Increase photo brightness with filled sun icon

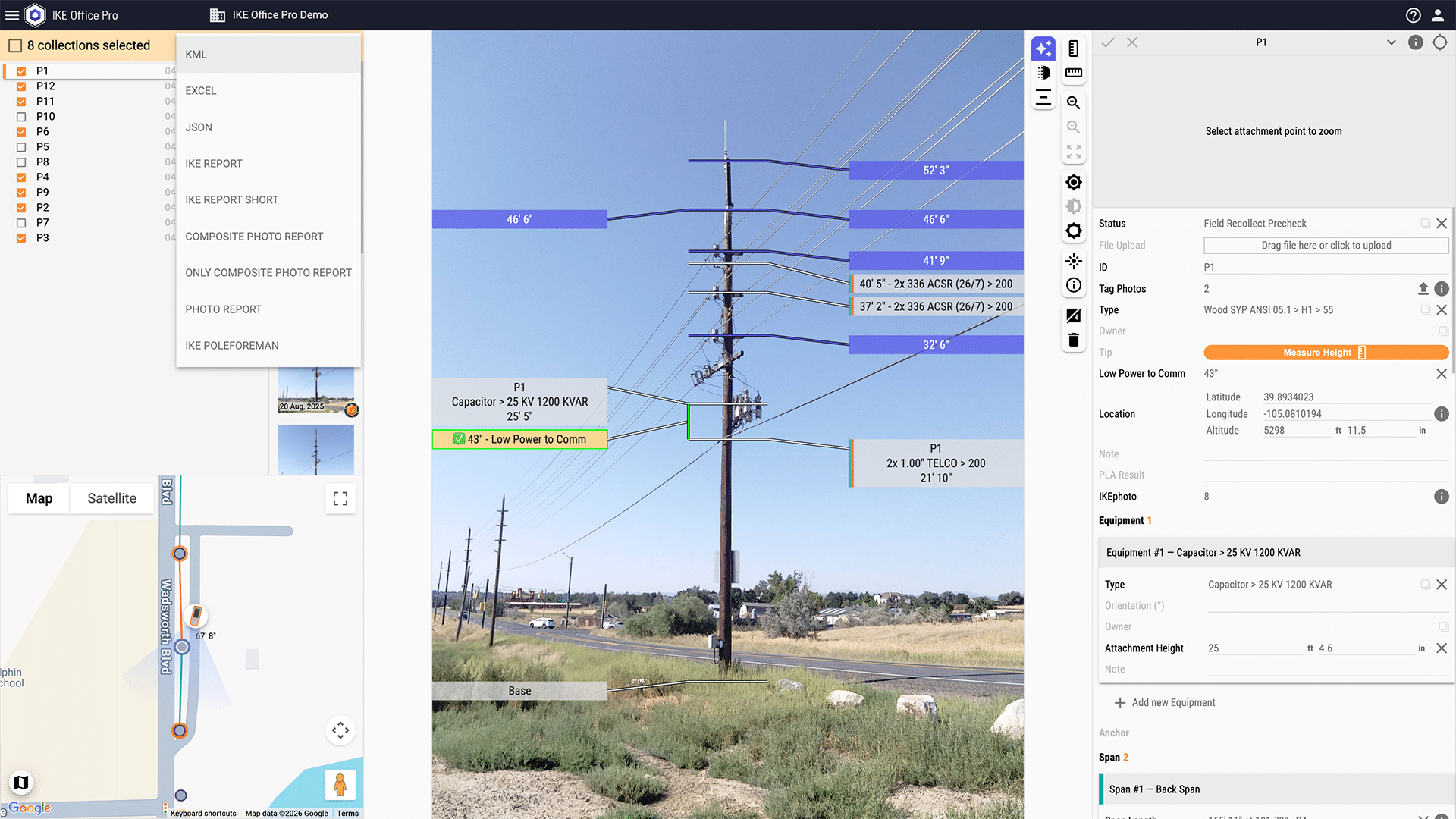tap(1074, 182)
